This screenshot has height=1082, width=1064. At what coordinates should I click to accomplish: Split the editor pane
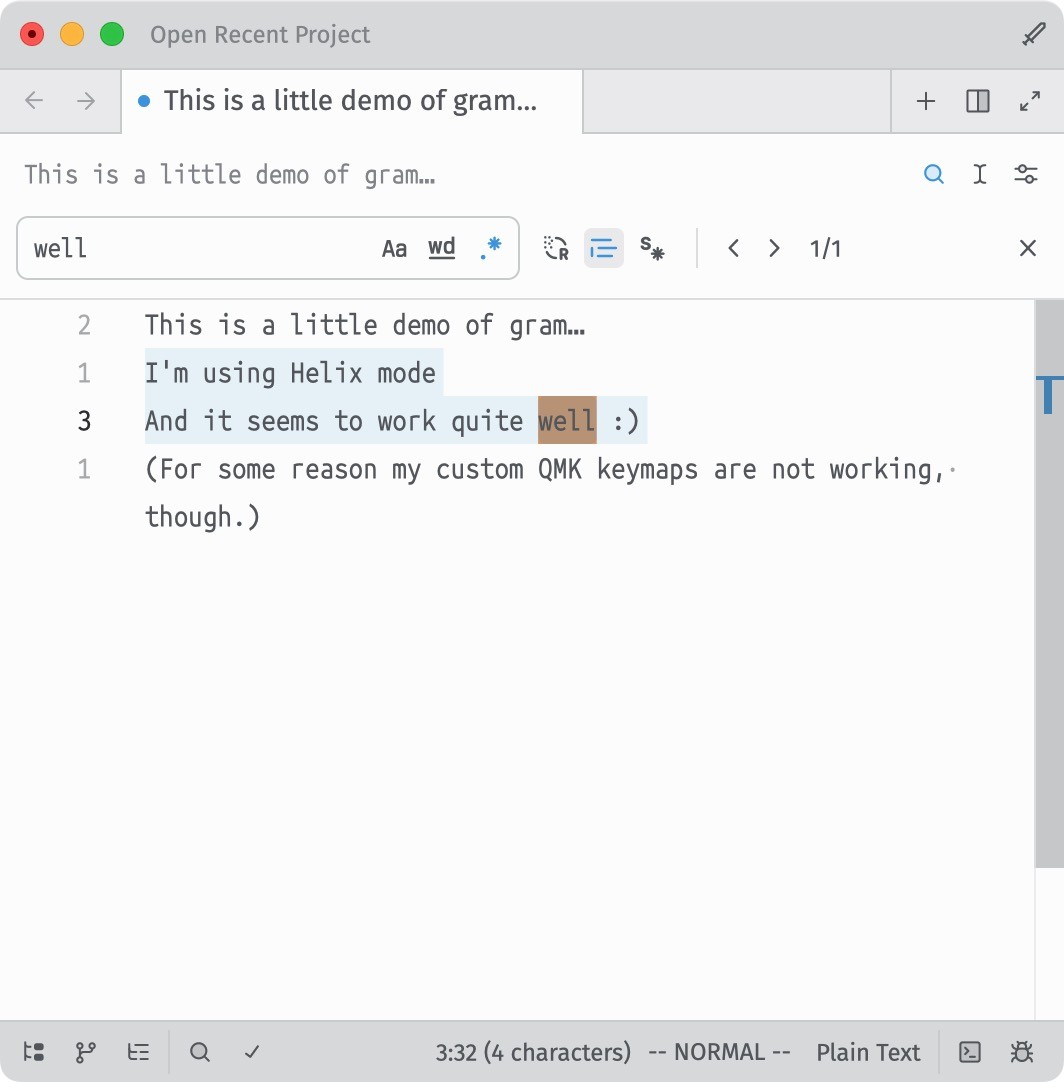point(978,101)
